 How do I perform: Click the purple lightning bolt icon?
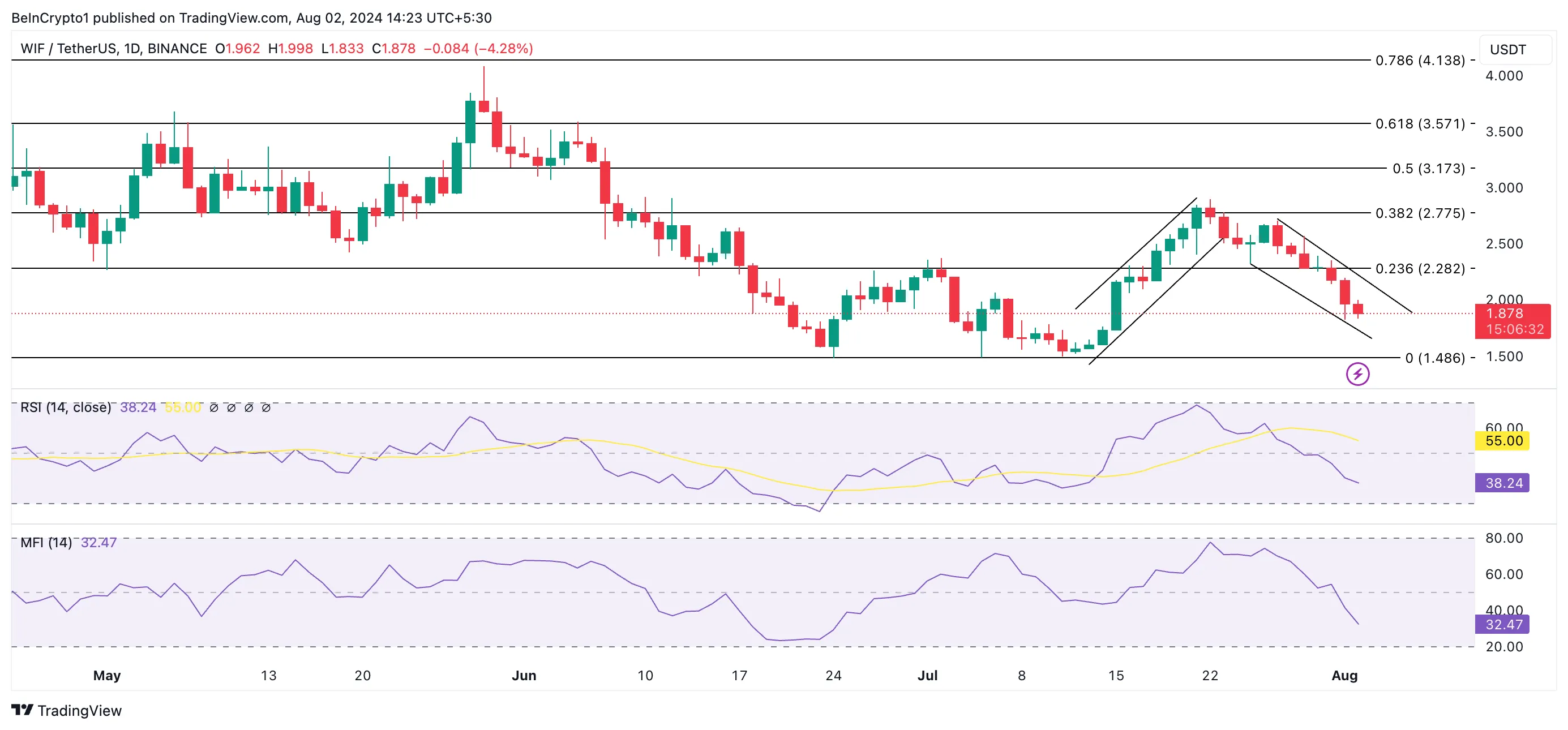1357,374
